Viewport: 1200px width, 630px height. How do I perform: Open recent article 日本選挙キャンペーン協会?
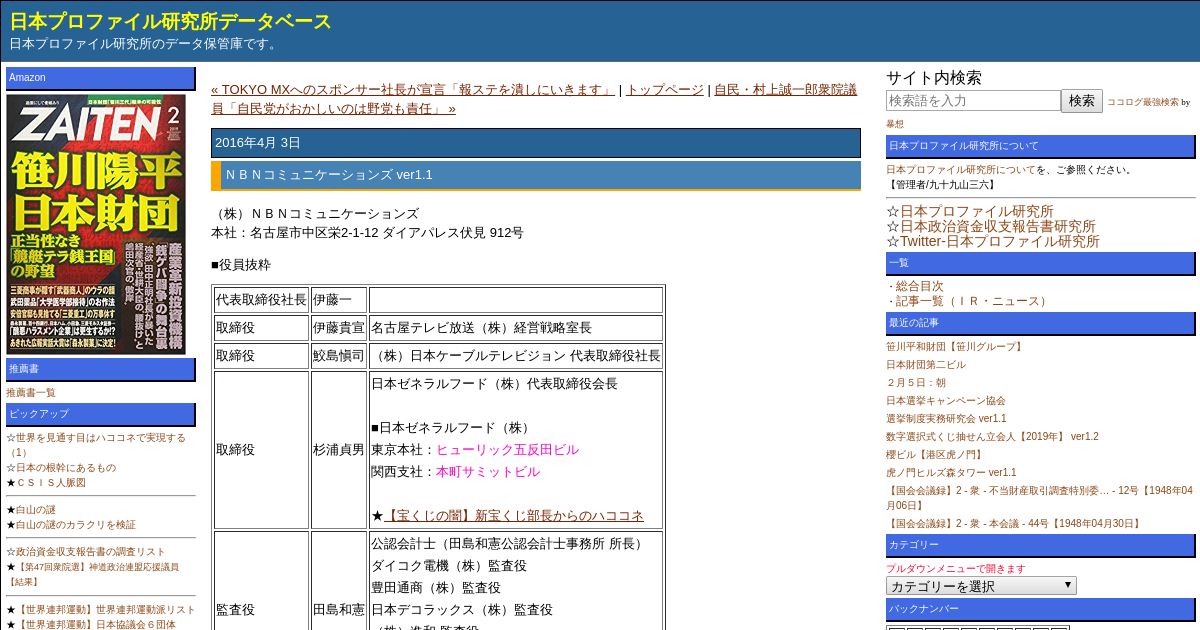tap(946, 401)
